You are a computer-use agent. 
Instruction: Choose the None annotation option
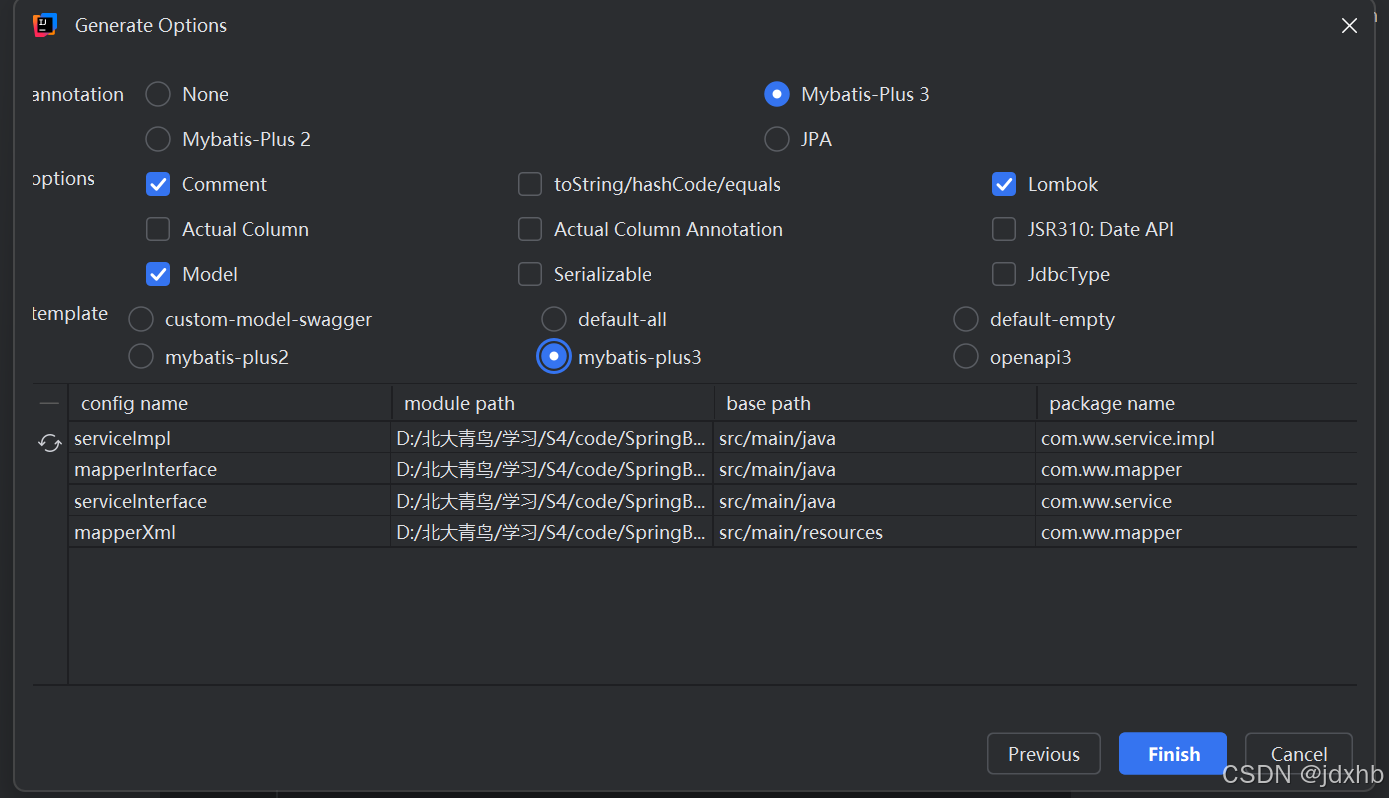point(158,94)
